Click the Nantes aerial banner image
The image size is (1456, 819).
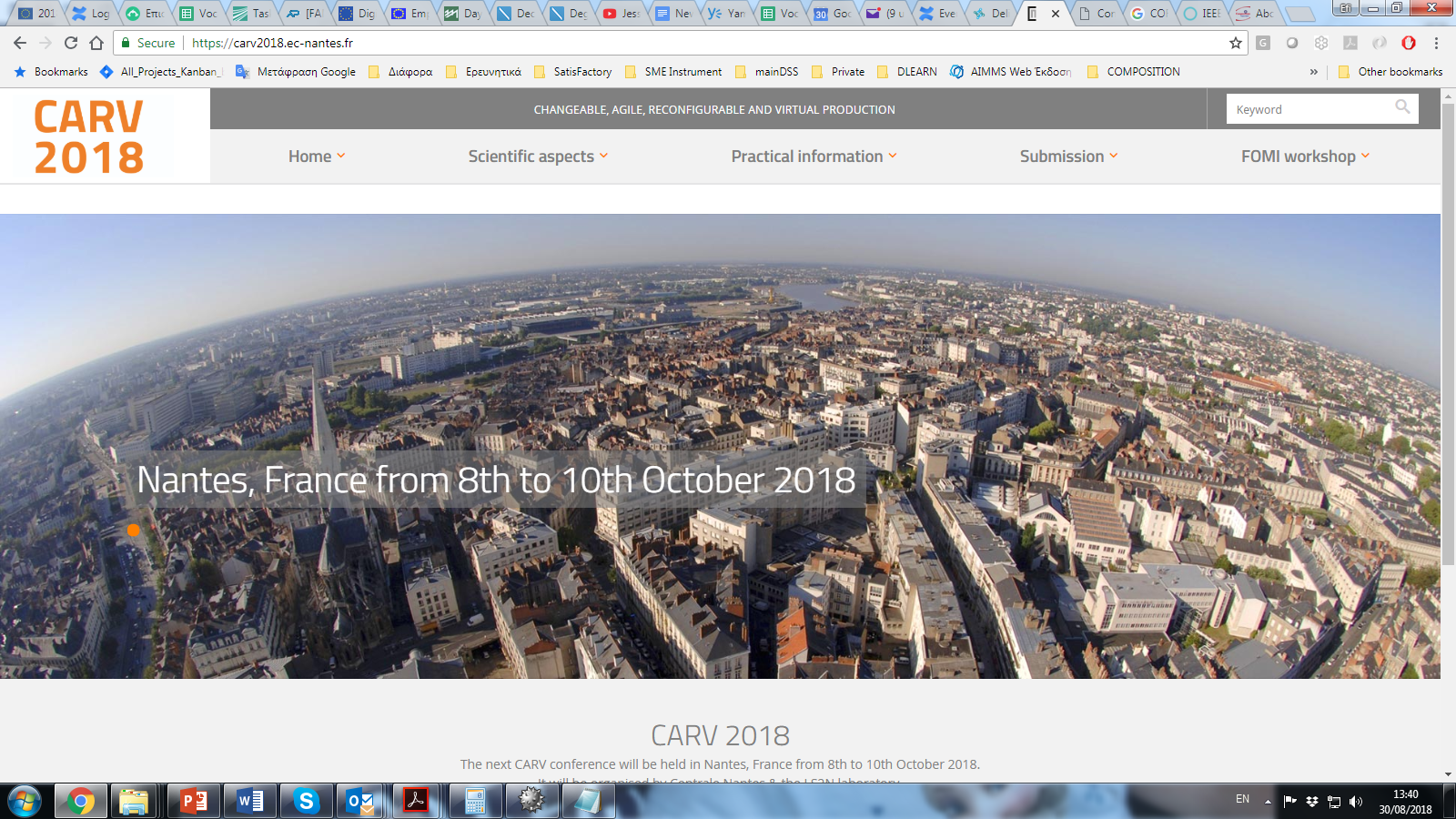click(720, 446)
